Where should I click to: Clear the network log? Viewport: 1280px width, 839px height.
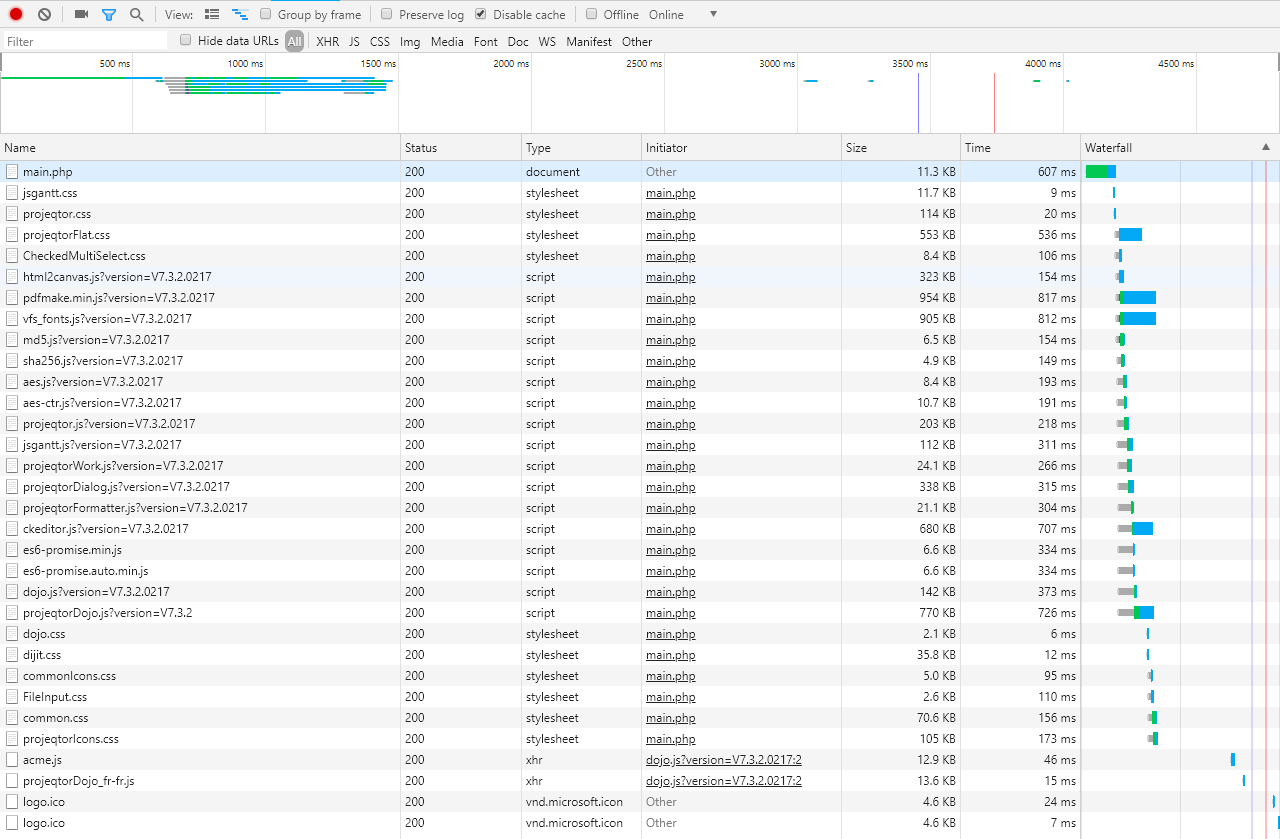[x=44, y=15]
